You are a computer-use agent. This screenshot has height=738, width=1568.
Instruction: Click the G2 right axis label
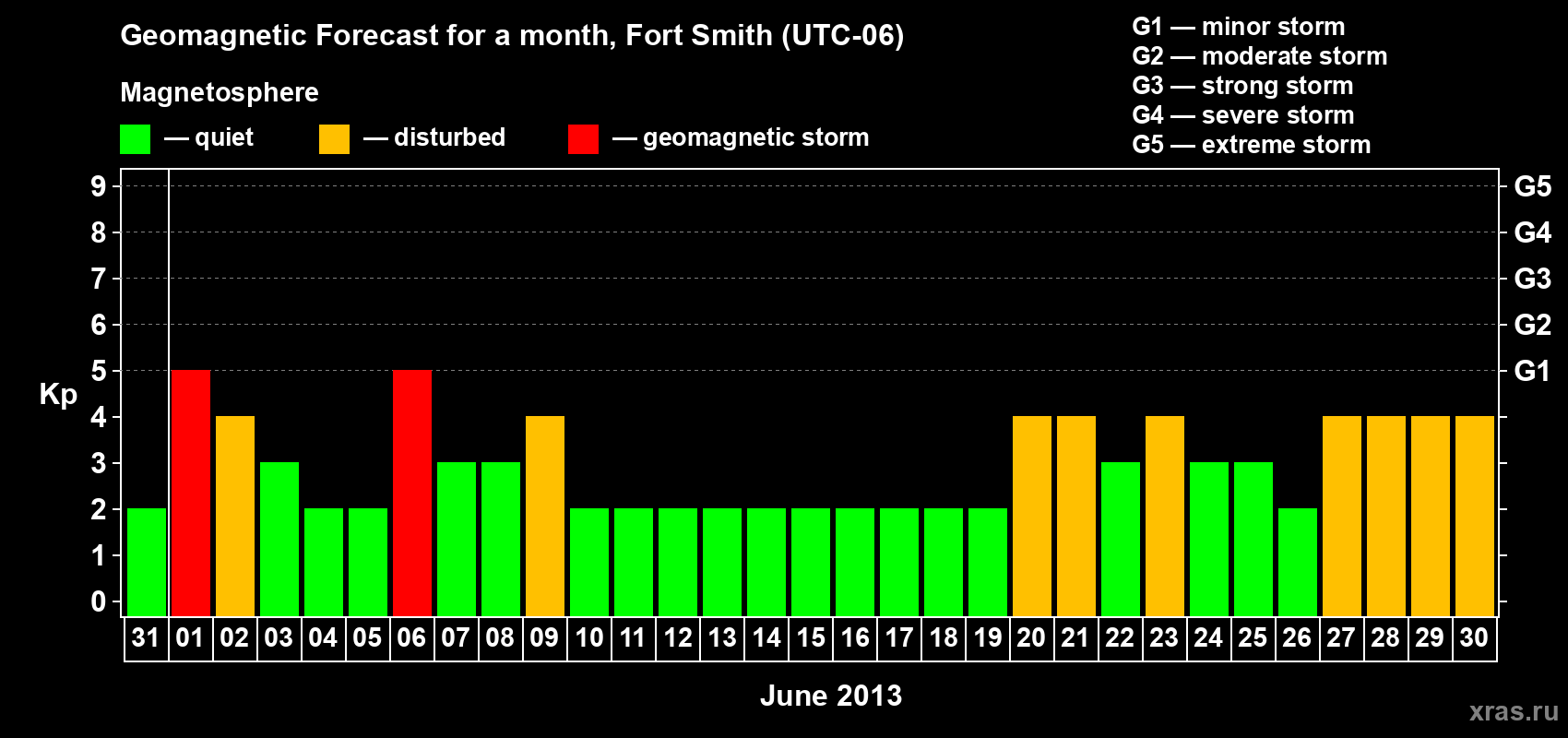click(x=1533, y=325)
